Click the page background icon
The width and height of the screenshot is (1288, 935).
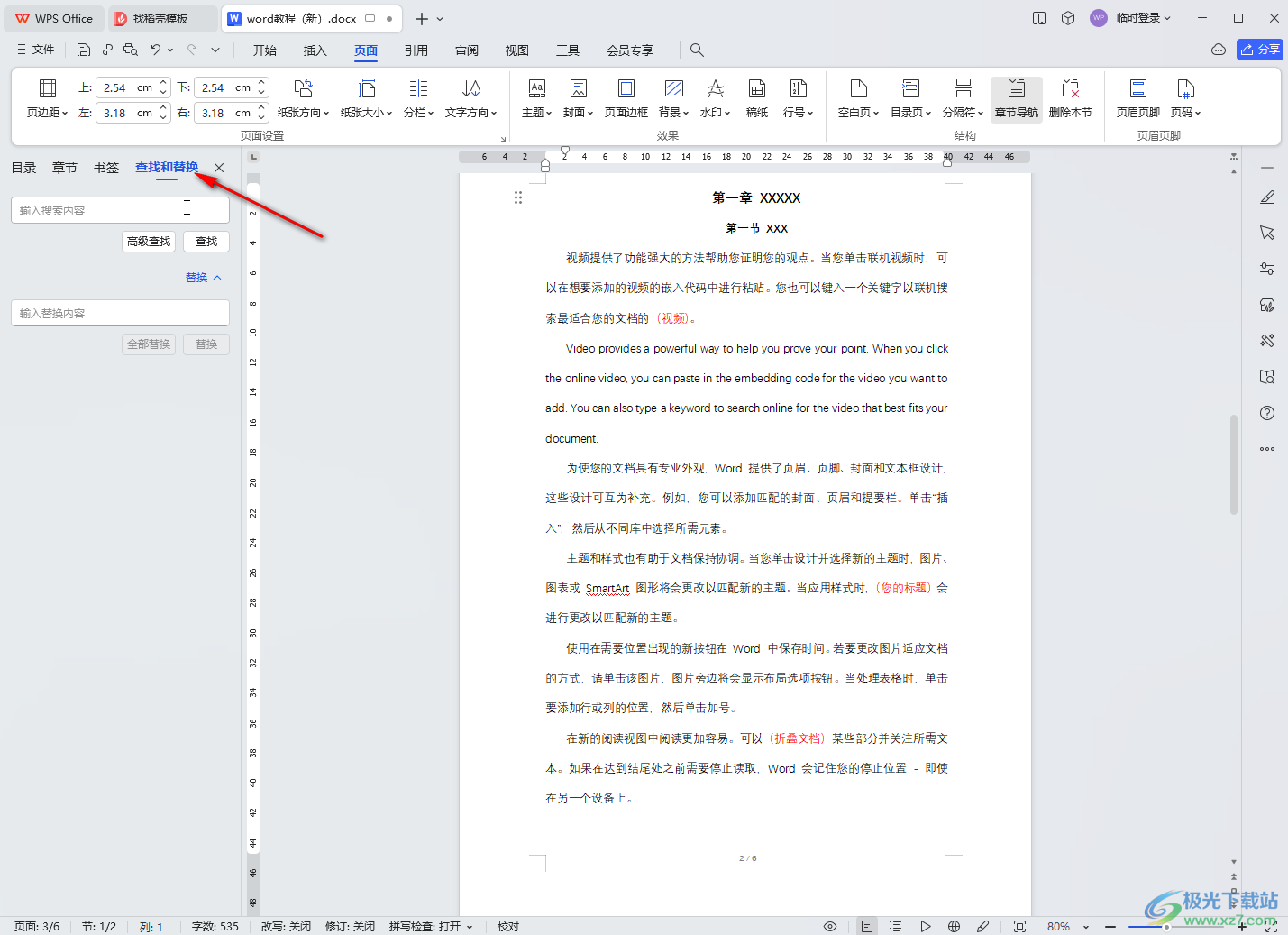673,88
